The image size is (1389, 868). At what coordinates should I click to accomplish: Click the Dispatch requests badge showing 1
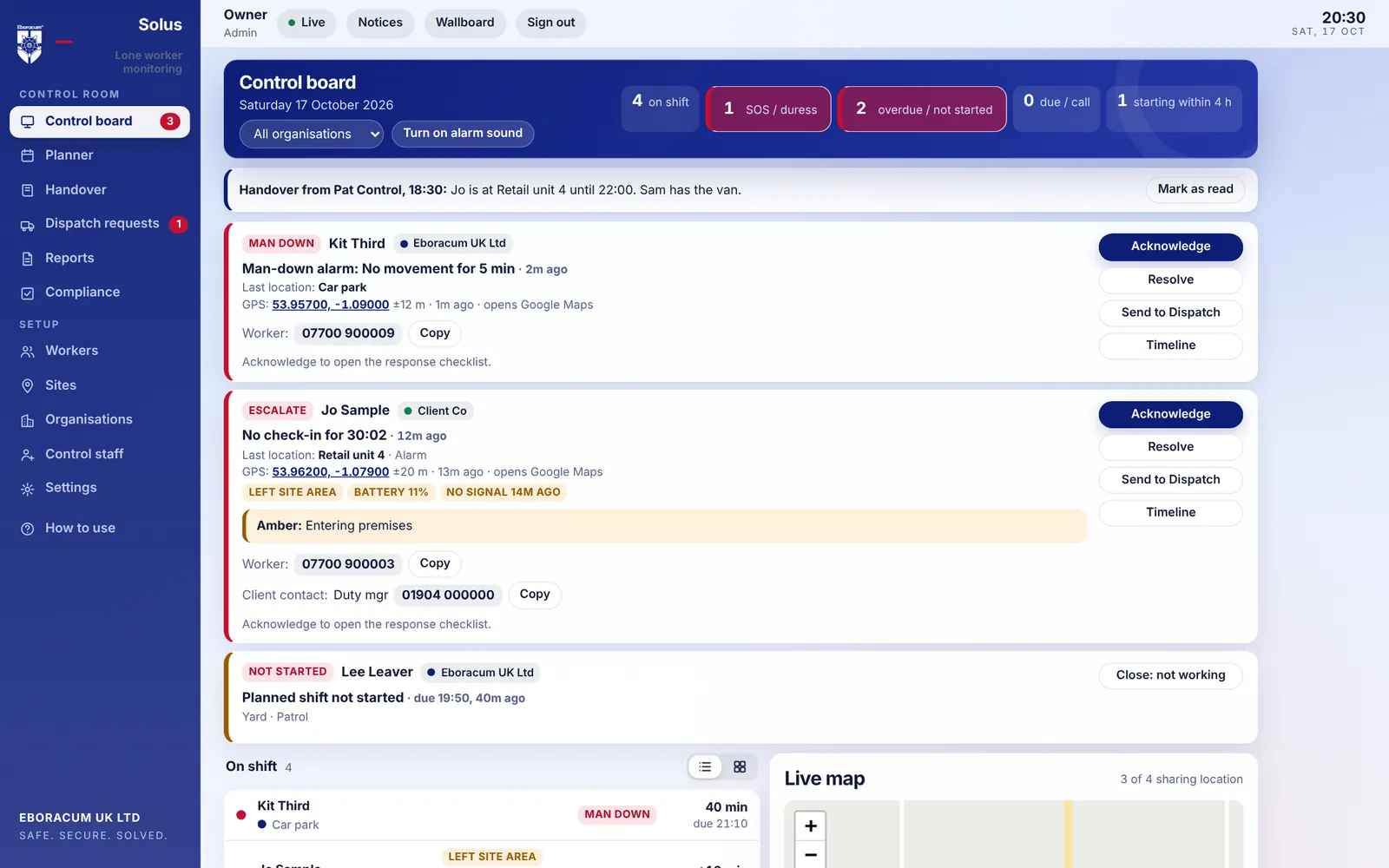tap(179, 224)
